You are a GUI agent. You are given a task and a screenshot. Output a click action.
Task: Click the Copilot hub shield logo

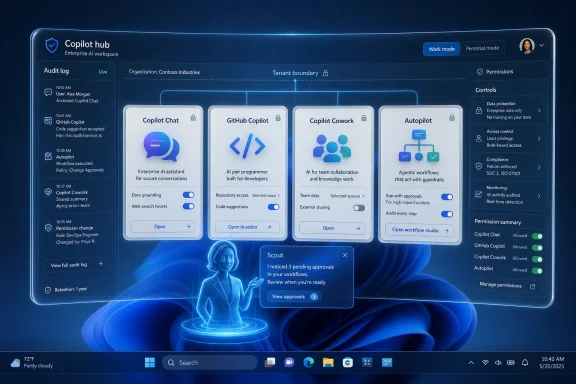[52, 46]
